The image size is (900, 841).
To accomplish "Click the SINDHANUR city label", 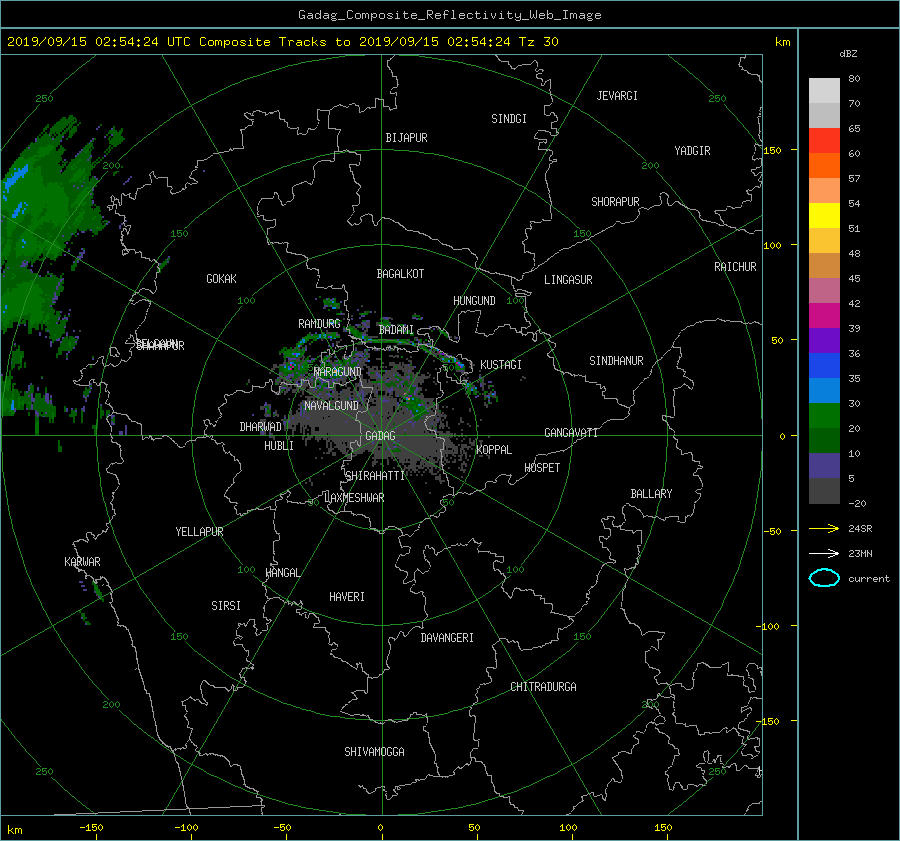I will pos(616,361).
